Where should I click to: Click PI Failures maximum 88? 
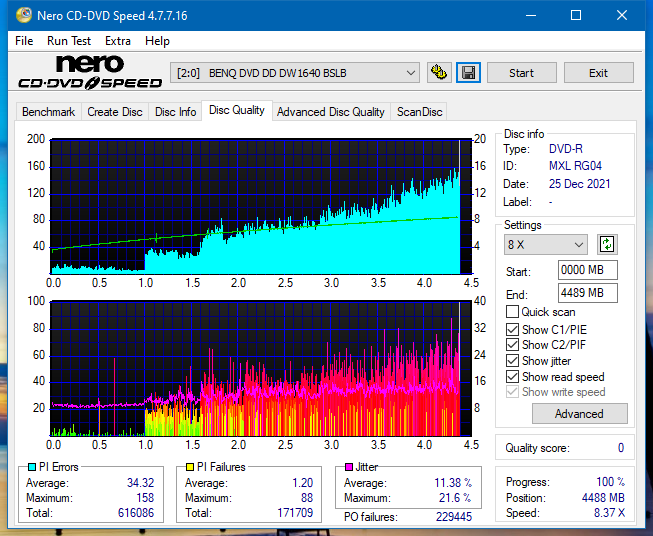pos(307,498)
